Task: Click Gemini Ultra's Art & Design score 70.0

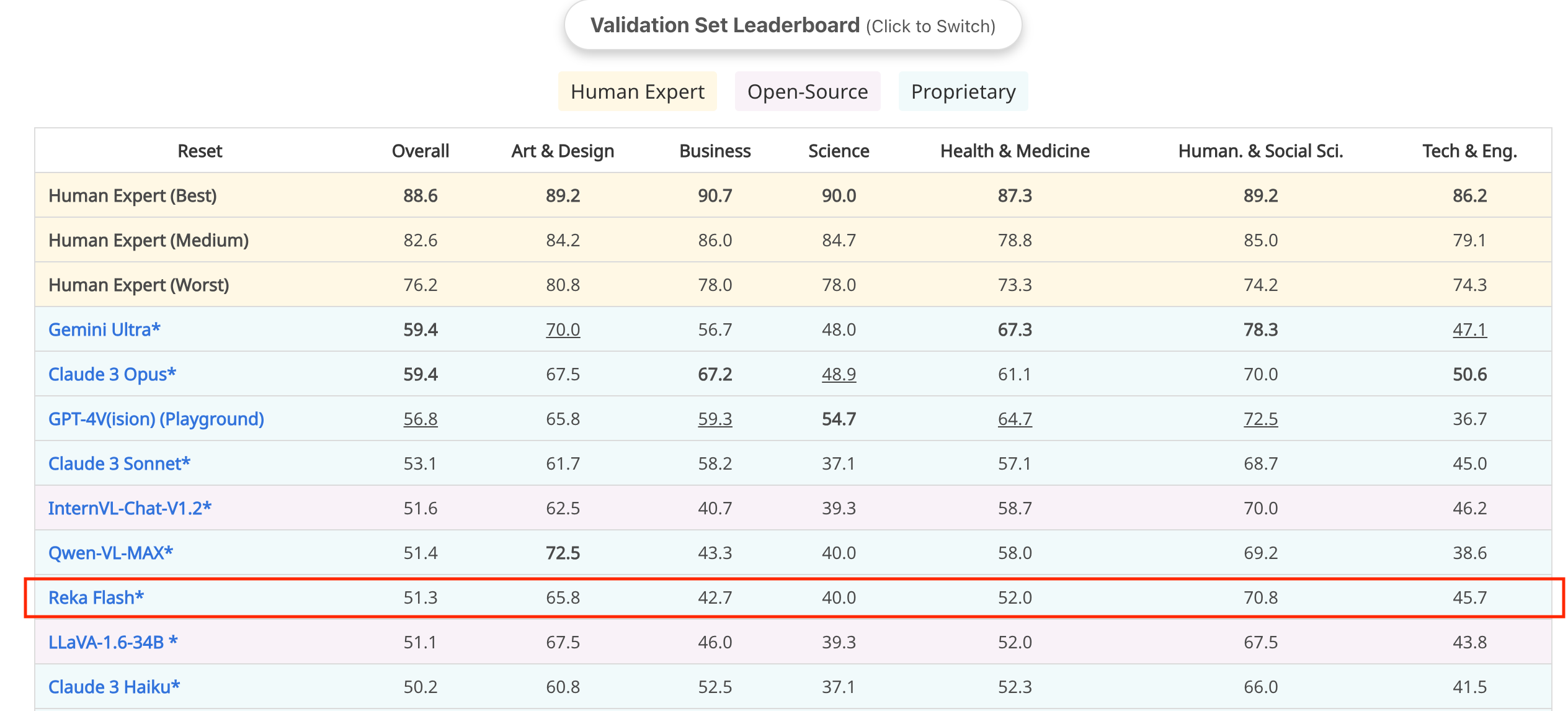Action: tap(563, 329)
